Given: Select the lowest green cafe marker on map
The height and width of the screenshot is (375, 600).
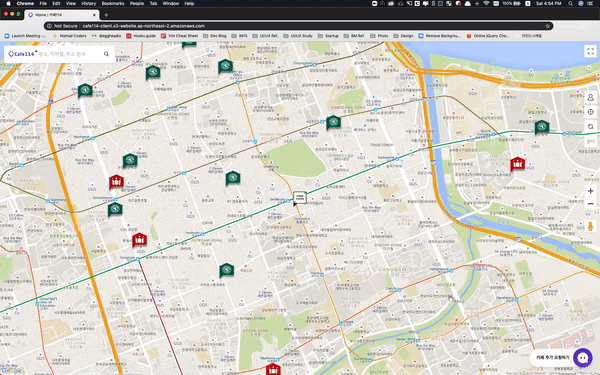Looking at the screenshot, I should point(227,270).
